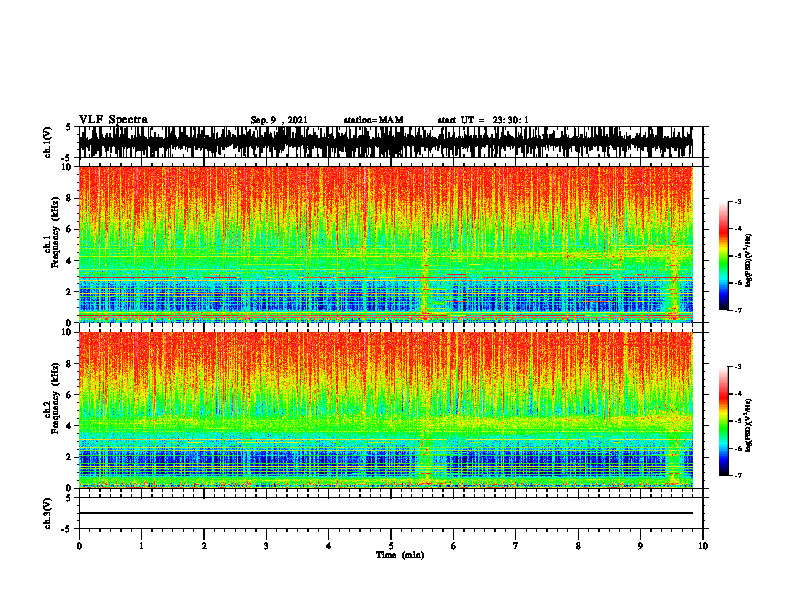Click the "-7" label on ch.1 color scale
Screen dimensions: 792x612
[x=738, y=310]
